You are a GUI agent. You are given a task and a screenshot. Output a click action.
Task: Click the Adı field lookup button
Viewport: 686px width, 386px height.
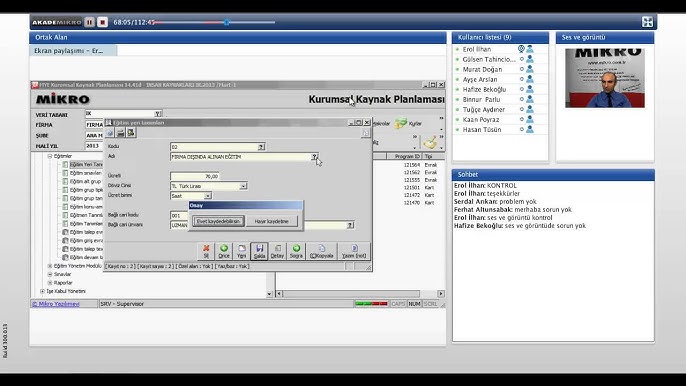click(314, 157)
